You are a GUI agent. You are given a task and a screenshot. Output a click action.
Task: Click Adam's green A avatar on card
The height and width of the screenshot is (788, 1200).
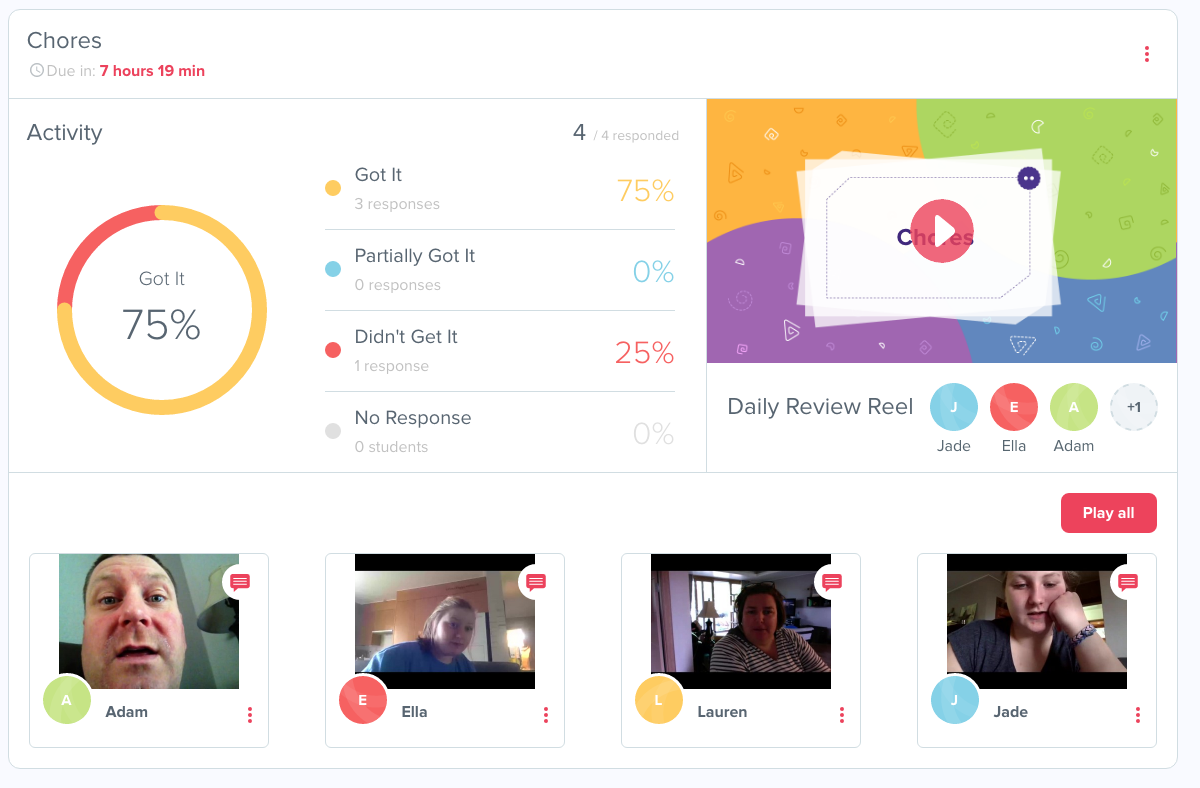click(x=66, y=700)
